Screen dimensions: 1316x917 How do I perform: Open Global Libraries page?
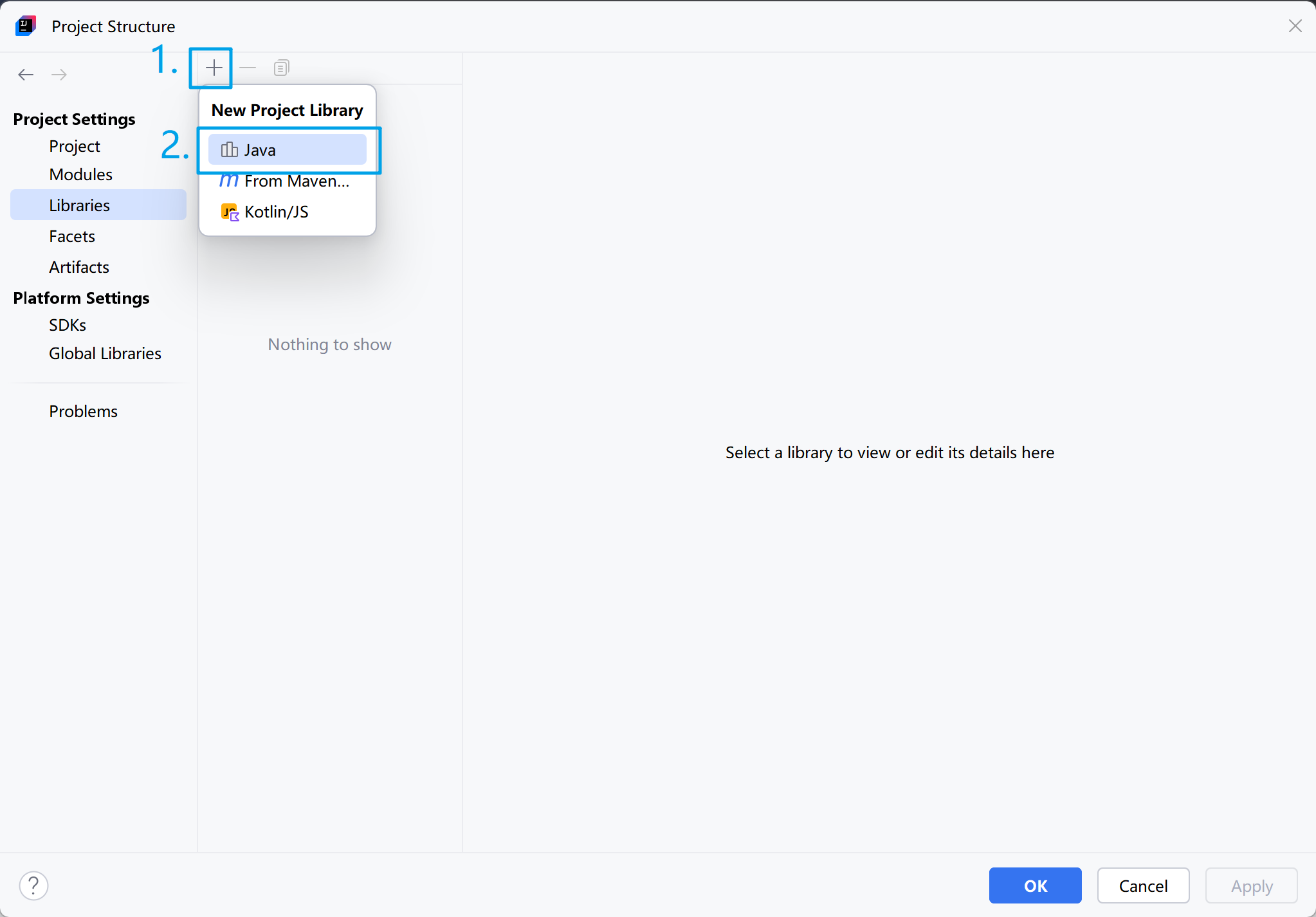coord(105,353)
